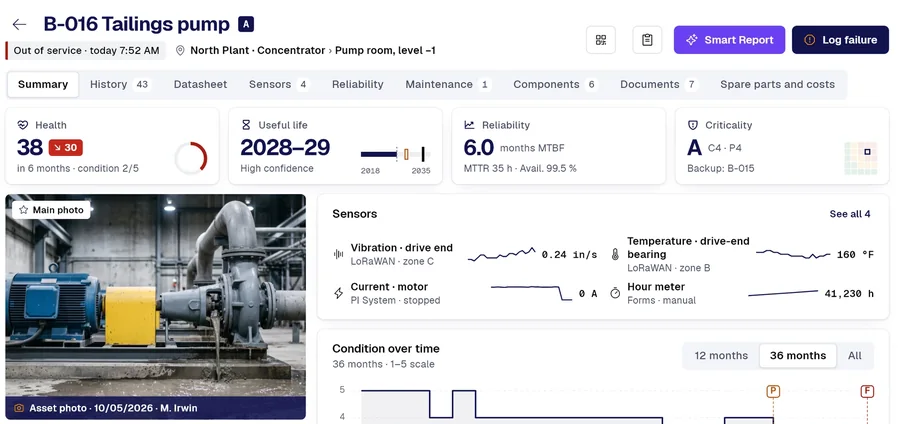900x424 pixels.
Task: Click the Condition over time heading
Action: (x=386, y=348)
